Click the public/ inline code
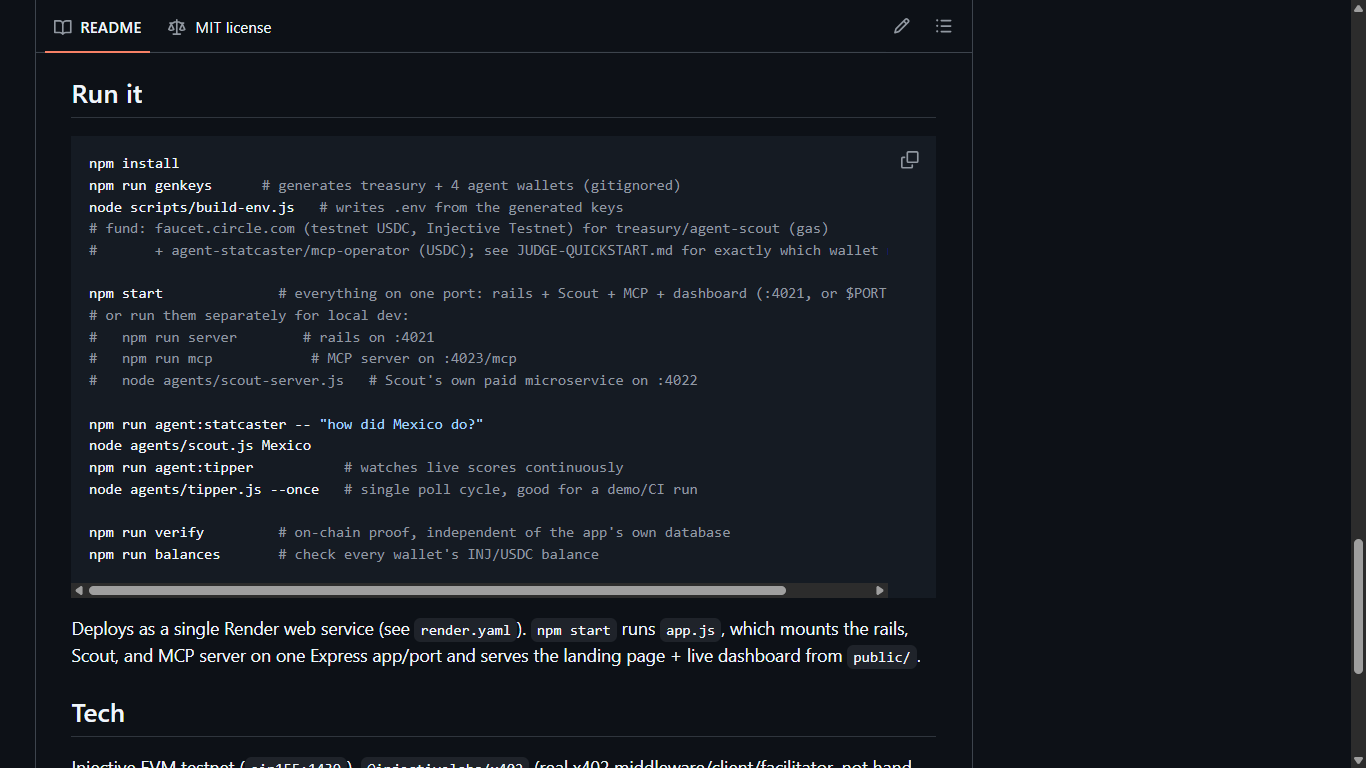The width and height of the screenshot is (1366, 768). pyautogui.click(x=881, y=657)
